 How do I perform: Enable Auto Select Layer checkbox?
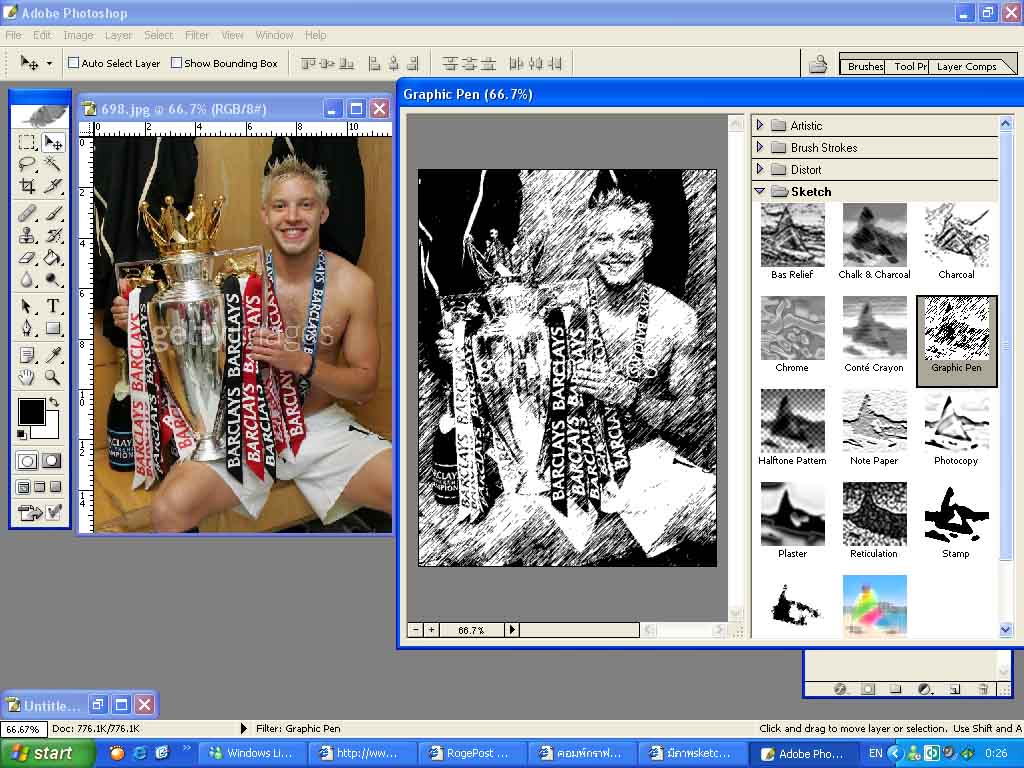click(x=74, y=63)
